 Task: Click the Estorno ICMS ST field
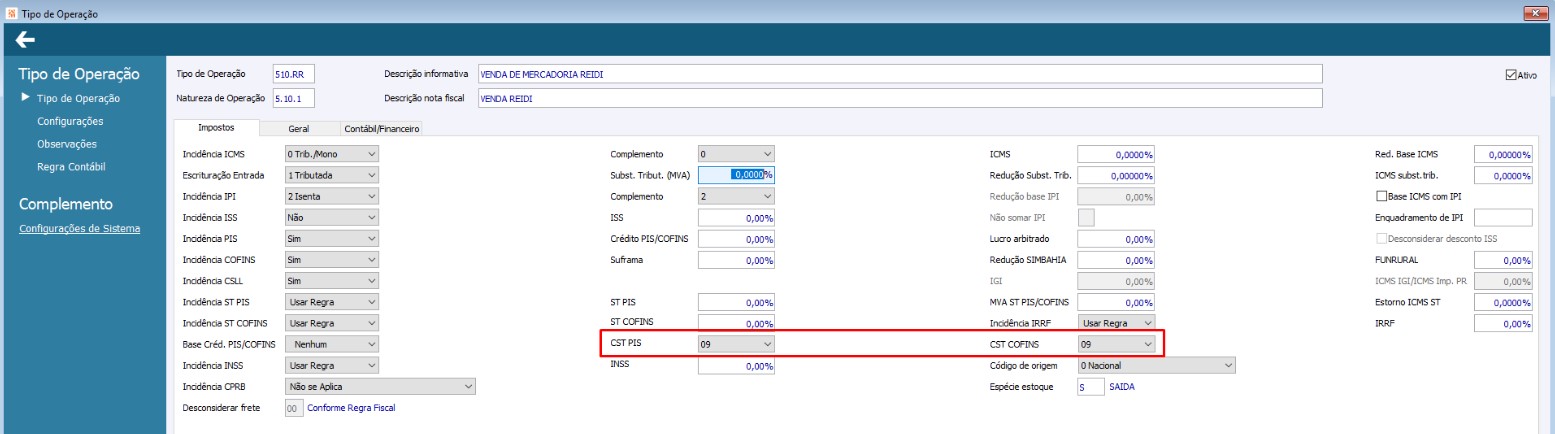pyautogui.click(x=1503, y=302)
